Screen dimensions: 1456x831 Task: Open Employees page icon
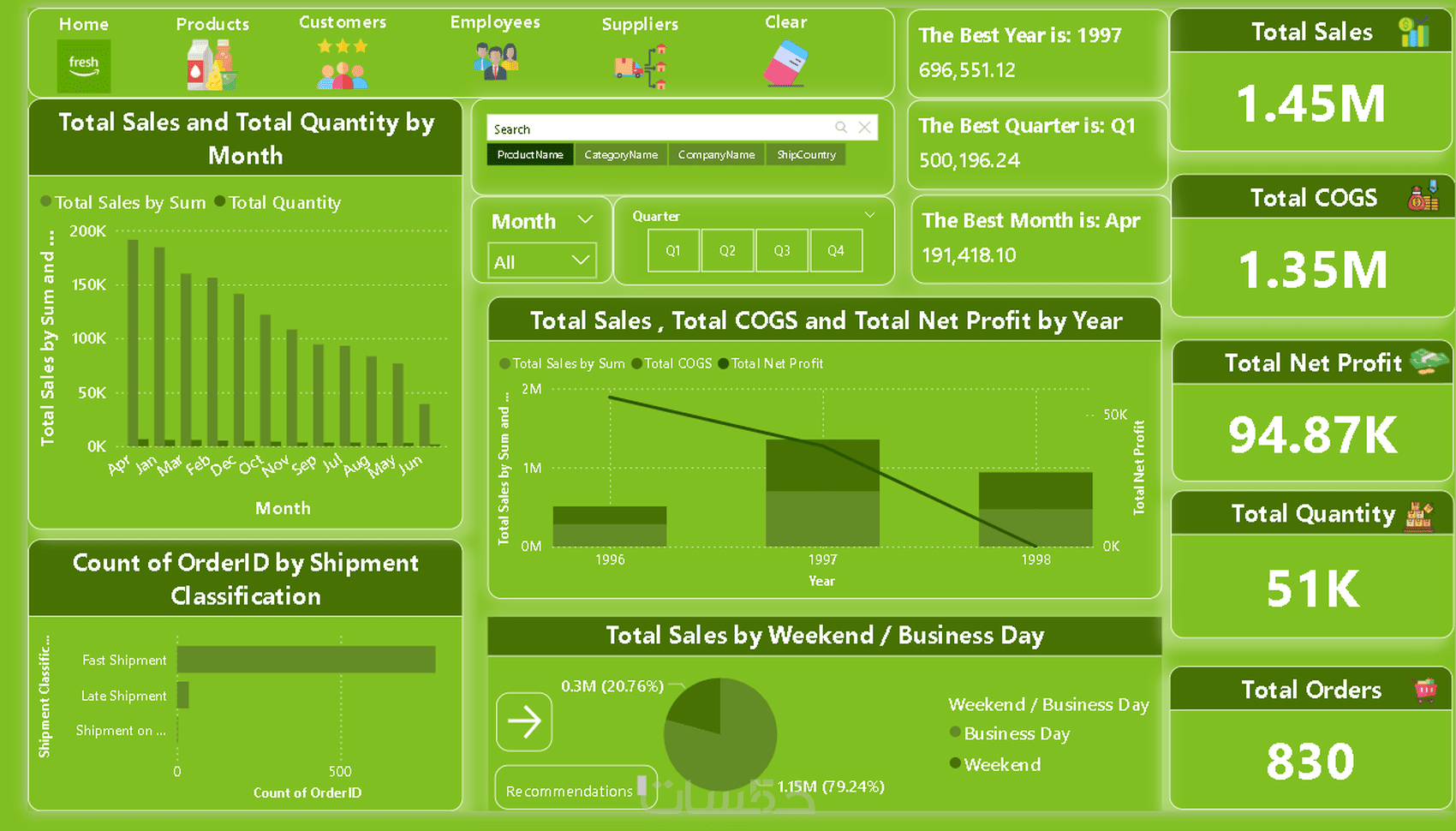coord(496,62)
